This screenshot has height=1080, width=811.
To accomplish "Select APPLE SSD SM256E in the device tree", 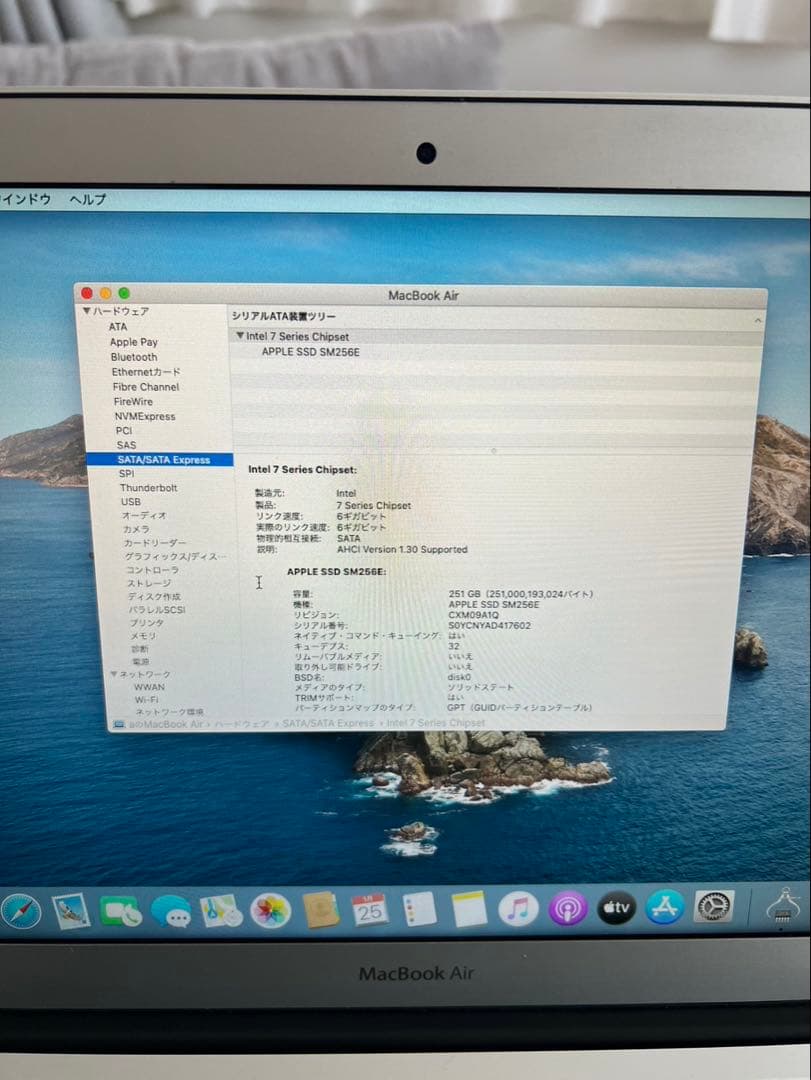I will tap(311, 352).
